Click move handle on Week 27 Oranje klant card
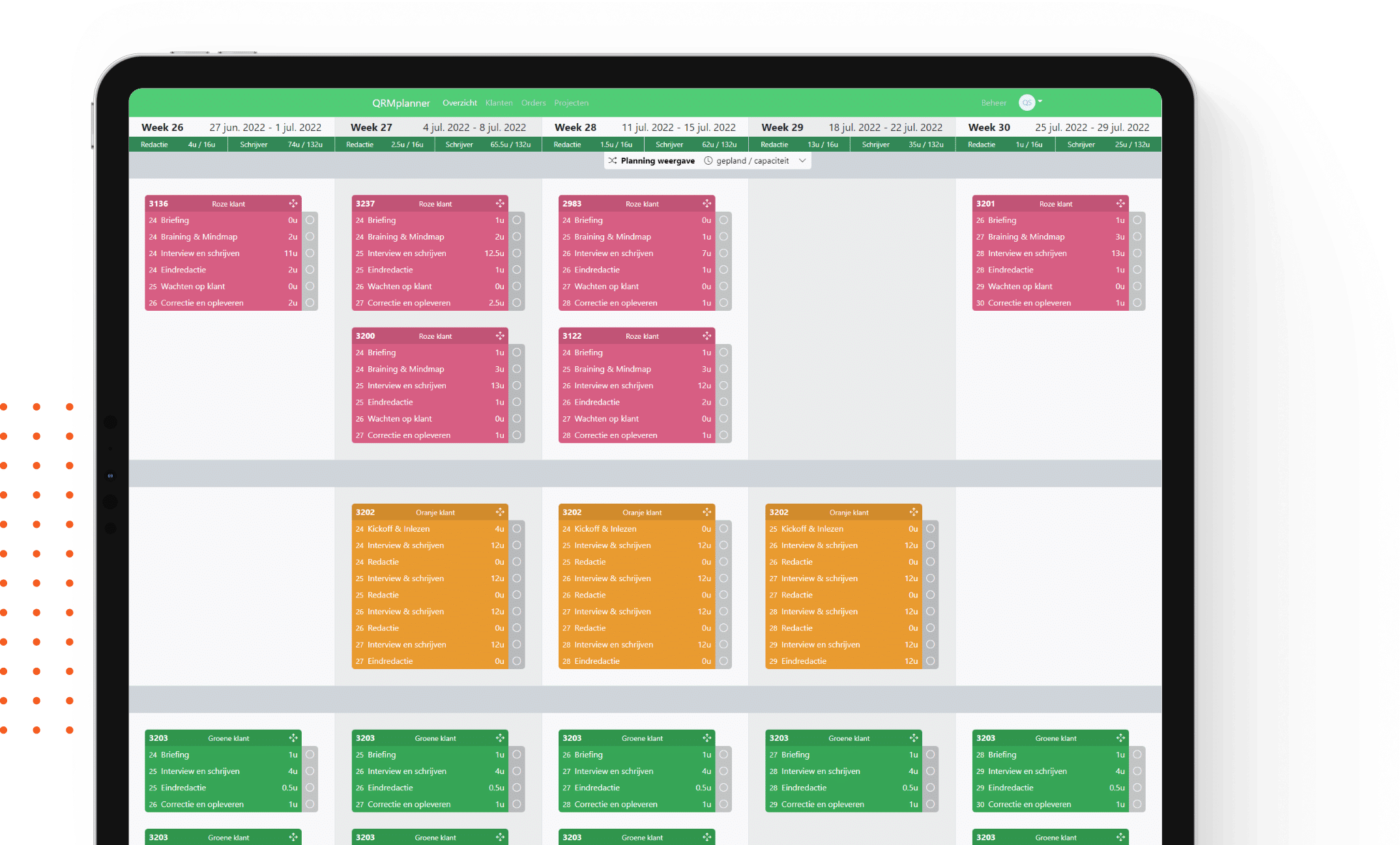The width and height of the screenshot is (1400, 845). (x=500, y=512)
